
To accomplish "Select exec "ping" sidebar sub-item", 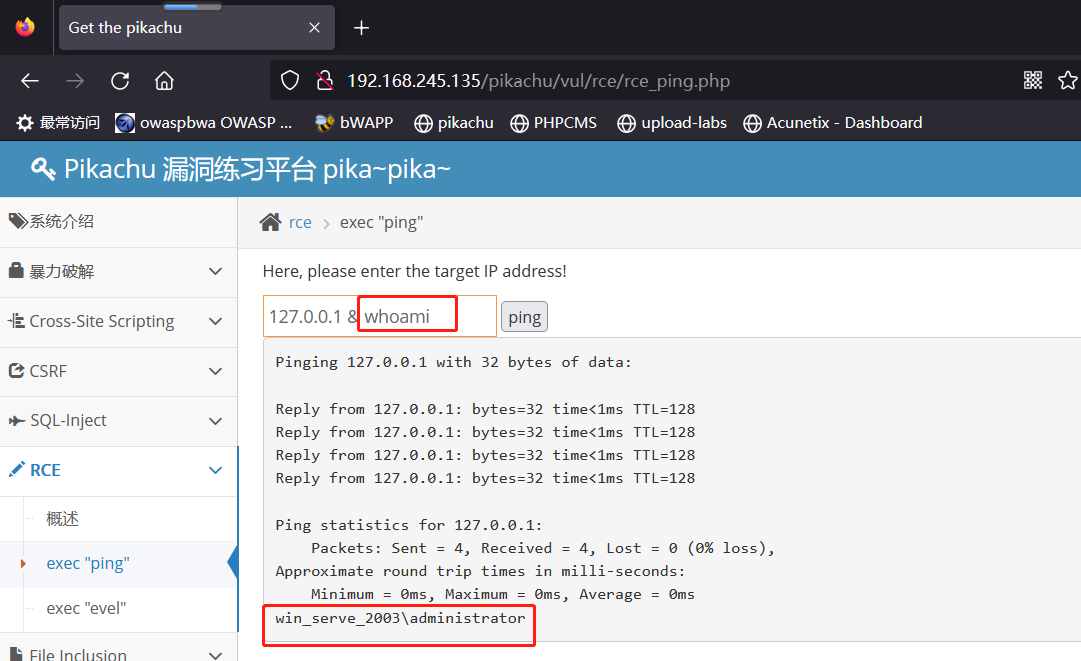I will [x=88, y=564].
